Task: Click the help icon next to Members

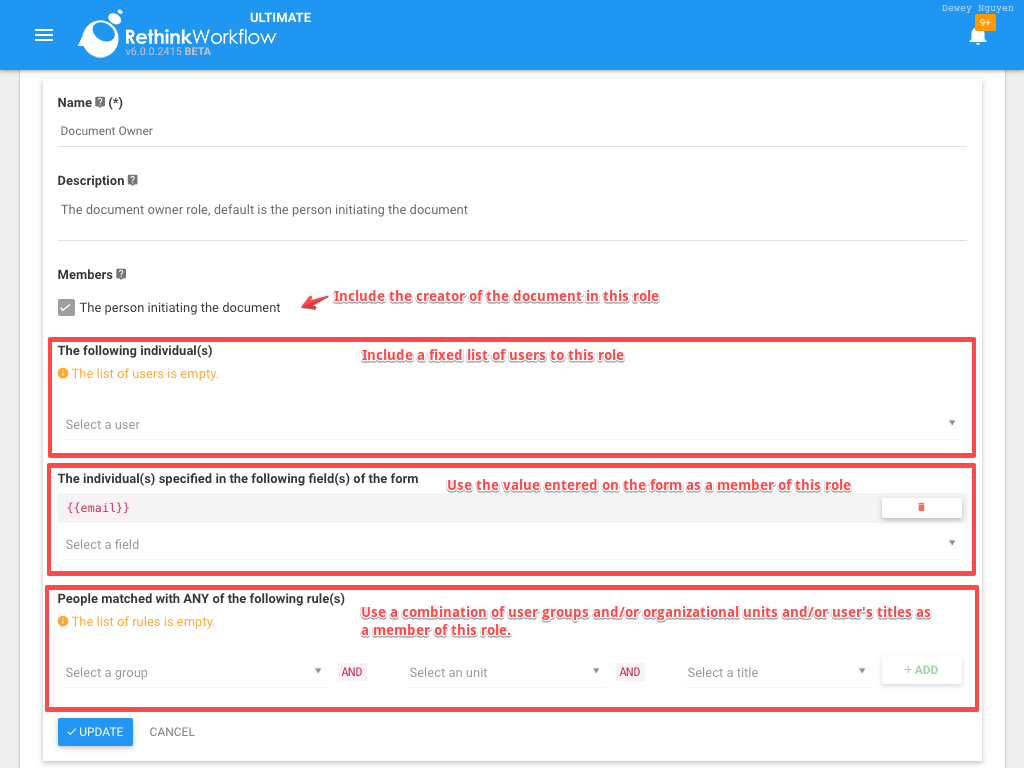Action: pos(120,274)
